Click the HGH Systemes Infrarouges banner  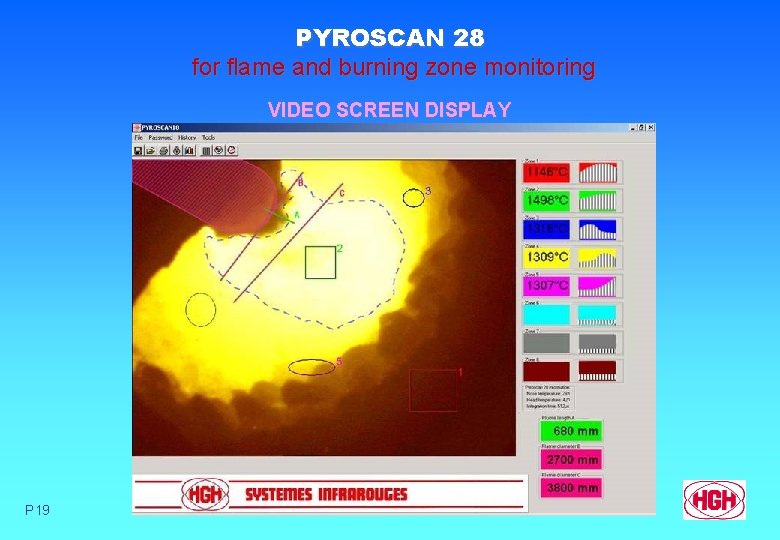tap(330, 494)
